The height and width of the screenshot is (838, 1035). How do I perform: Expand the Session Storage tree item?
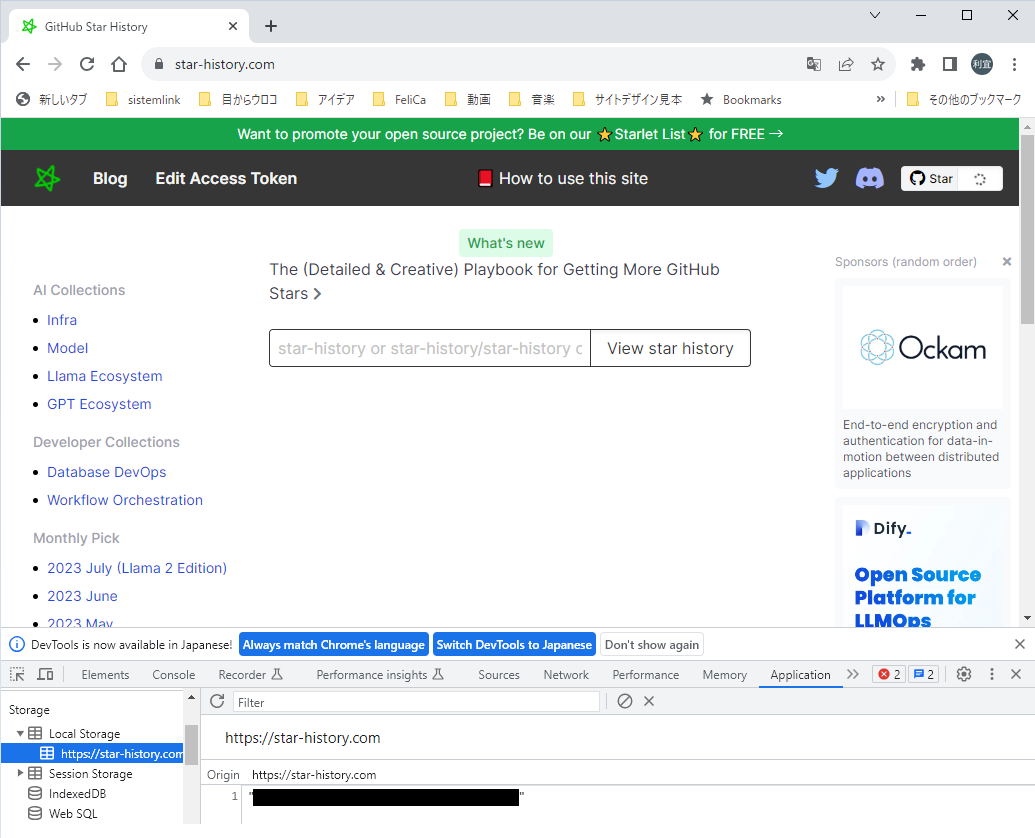pos(20,773)
